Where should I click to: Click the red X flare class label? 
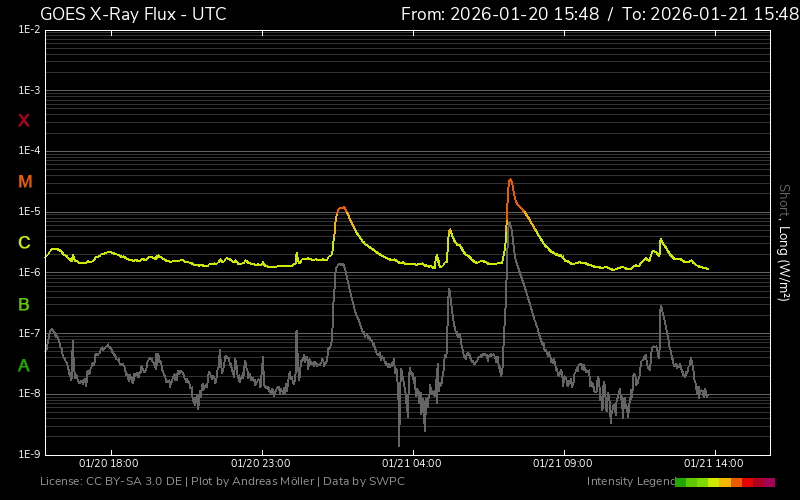pyautogui.click(x=24, y=121)
